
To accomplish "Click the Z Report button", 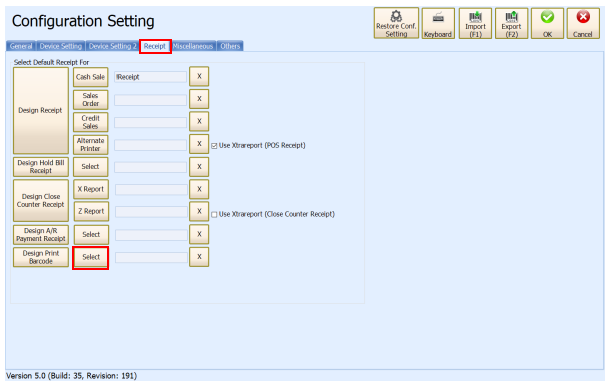I will coord(91,211).
